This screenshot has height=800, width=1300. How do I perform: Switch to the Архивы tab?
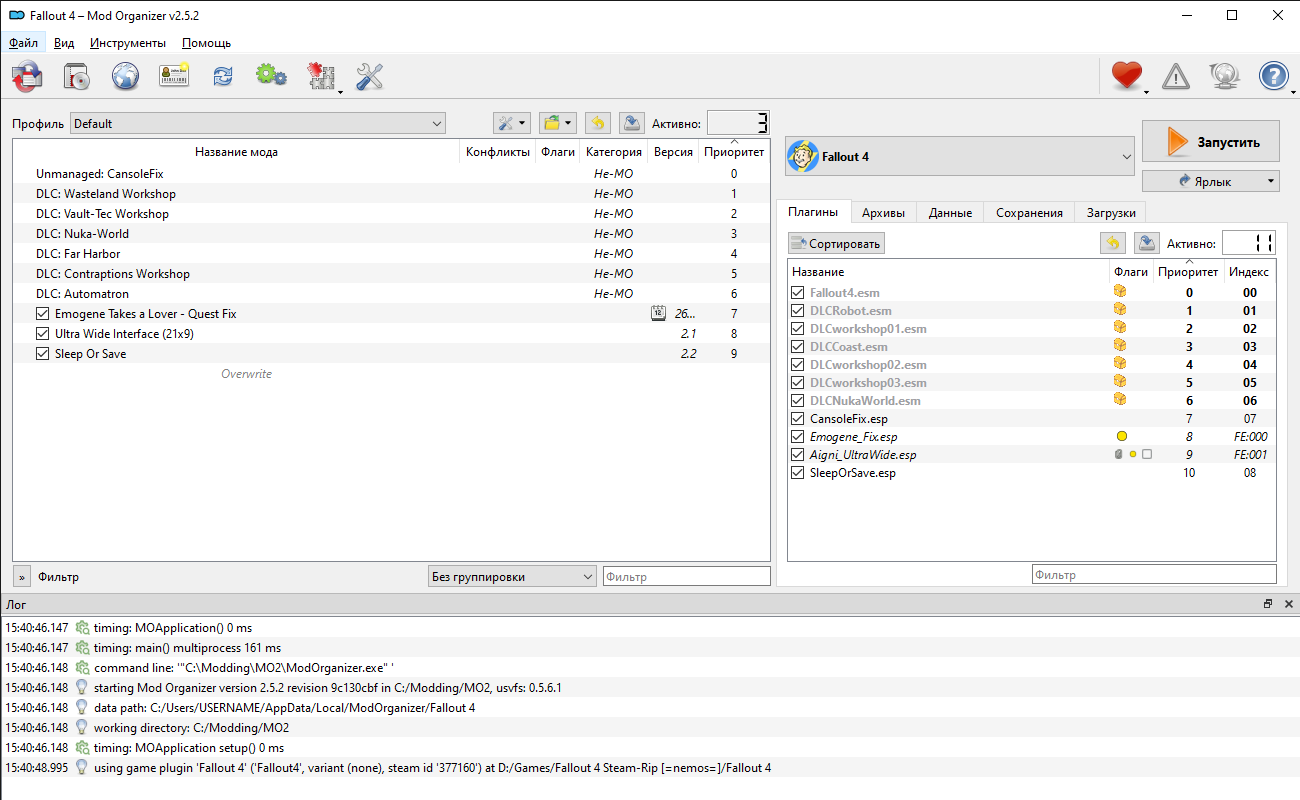pos(883,213)
